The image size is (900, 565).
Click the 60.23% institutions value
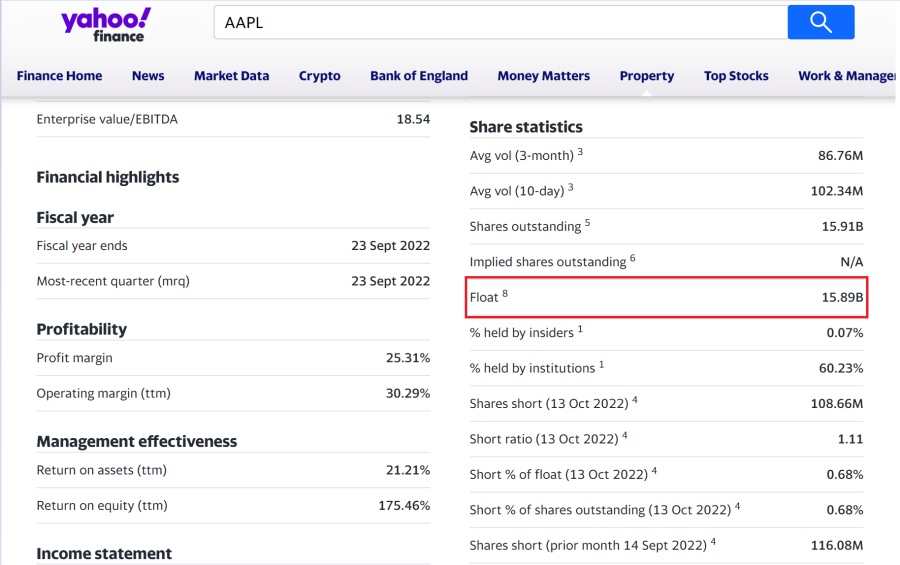[x=841, y=369]
